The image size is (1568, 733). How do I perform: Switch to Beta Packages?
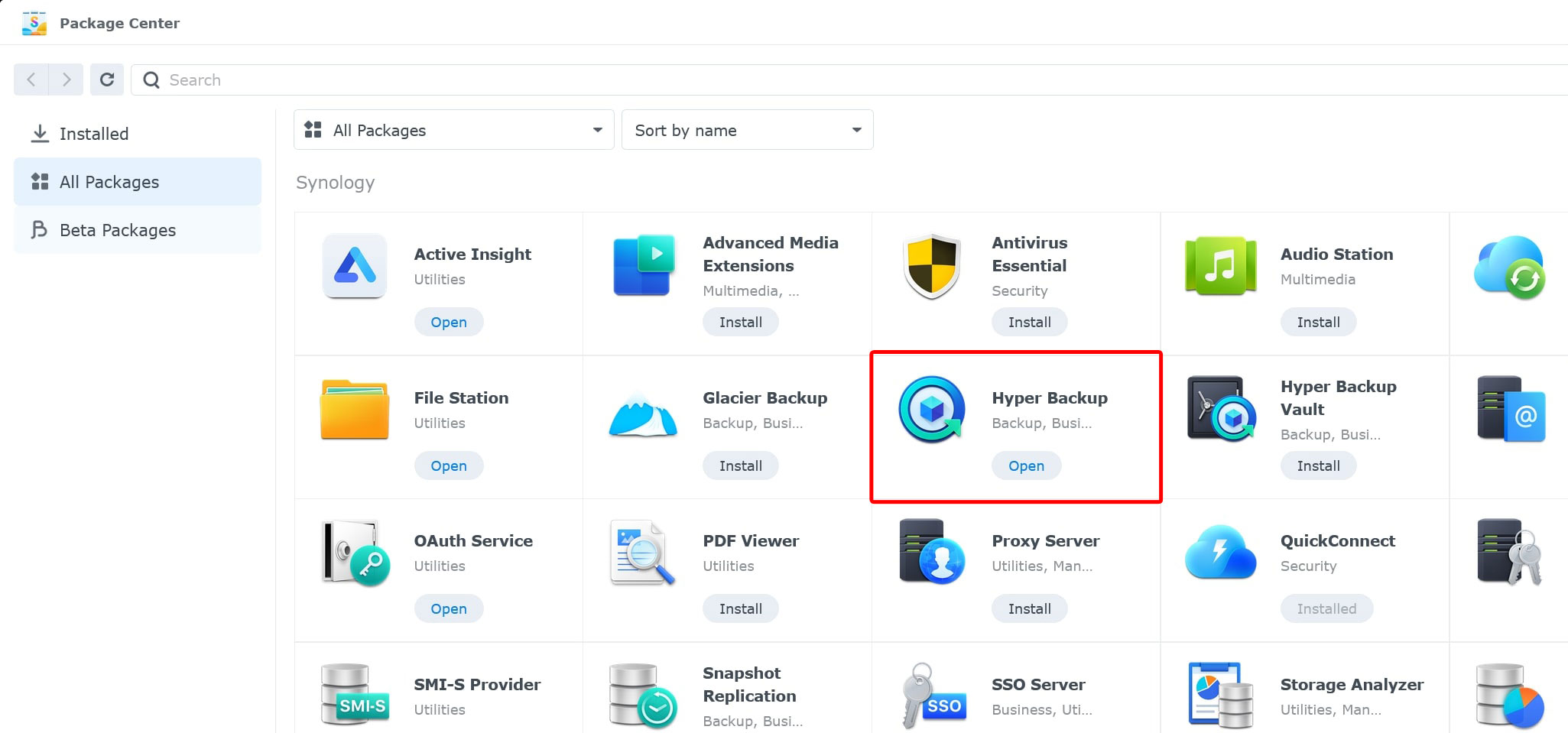(138, 230)
